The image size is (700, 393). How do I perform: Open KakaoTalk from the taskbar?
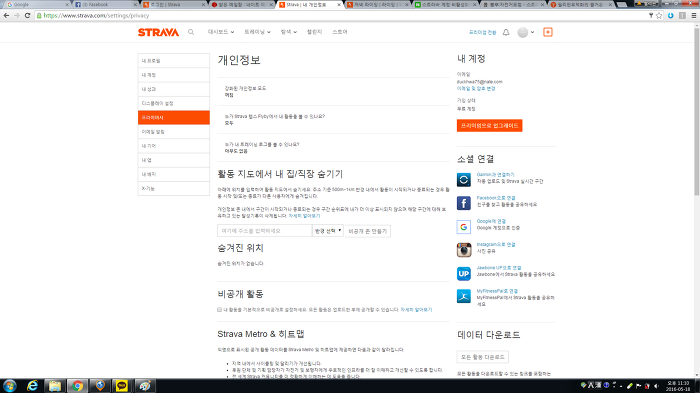[x=121, y=386]
